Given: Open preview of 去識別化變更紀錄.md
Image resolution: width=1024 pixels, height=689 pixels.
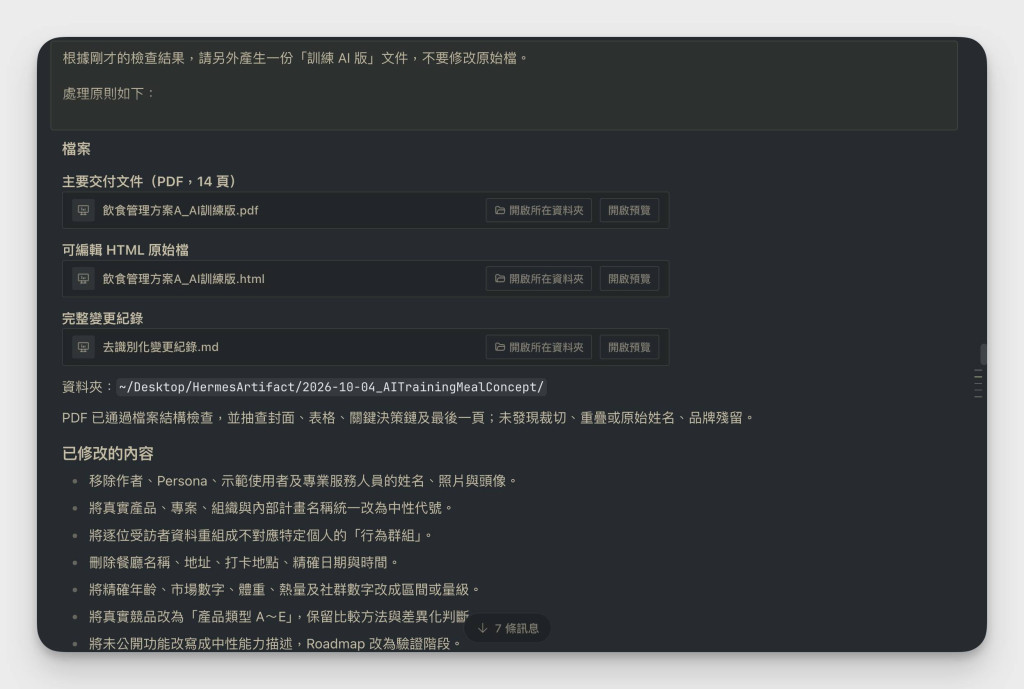Looking at the screenshot, I should point(629,347).
